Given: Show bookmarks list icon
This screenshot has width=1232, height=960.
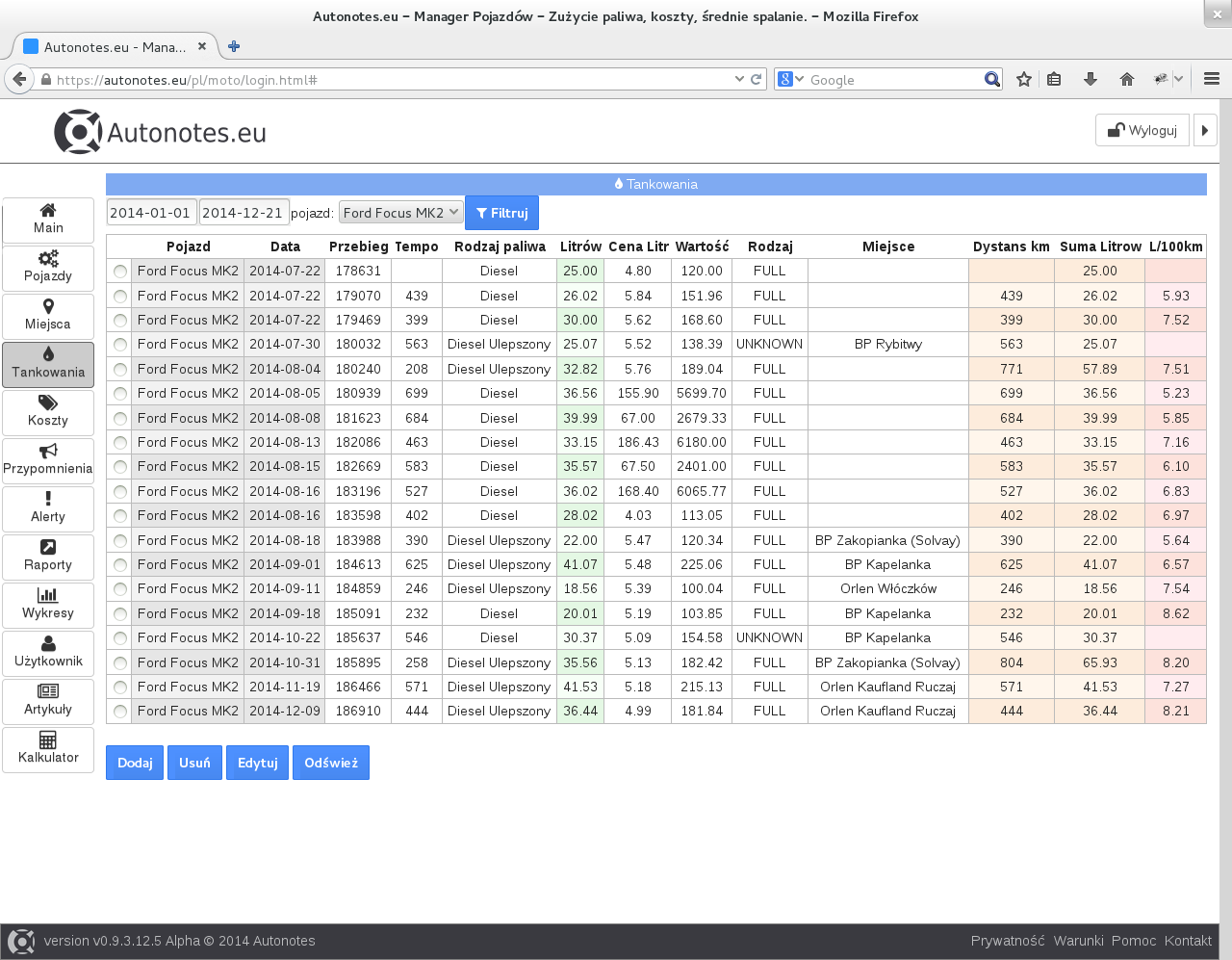Looking at the screenshot, I should 1054,79.
